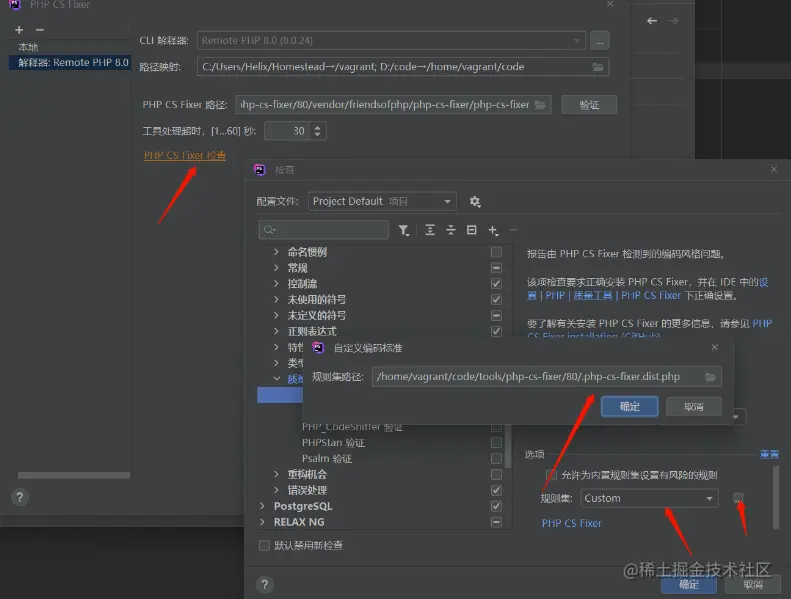Open the 规则集 Custom dropdown
This screenshot has height=599, width=791.
click(x=649, y=498)
